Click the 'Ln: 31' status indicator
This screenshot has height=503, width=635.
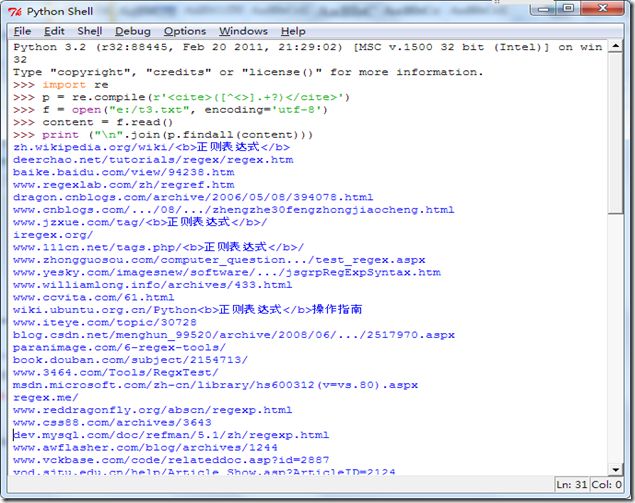(x=571, y=485)
